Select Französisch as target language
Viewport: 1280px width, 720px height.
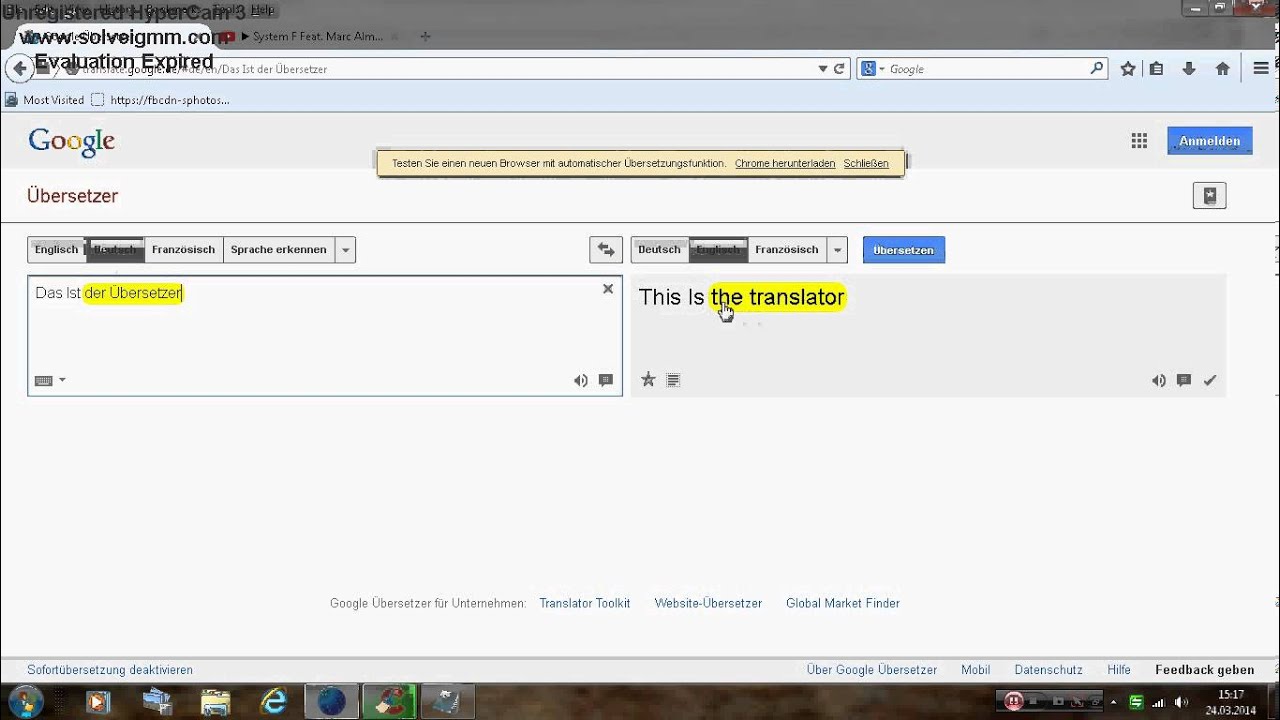point(787,249)
